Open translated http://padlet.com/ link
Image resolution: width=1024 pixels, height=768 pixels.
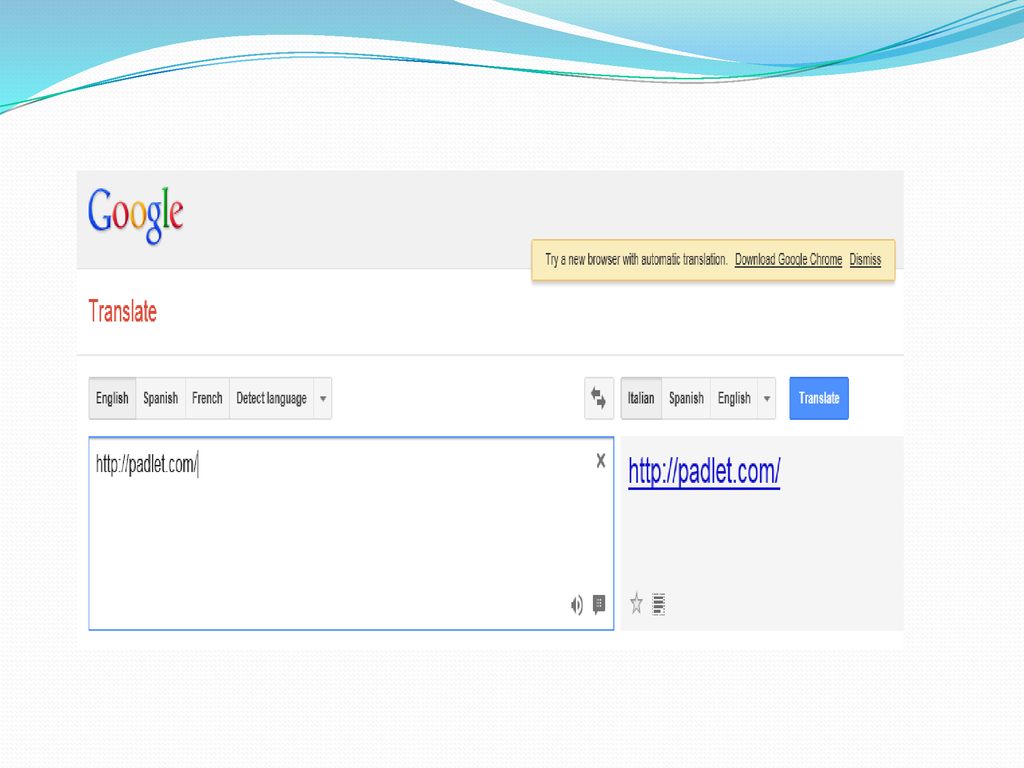[x=704, y=472]
